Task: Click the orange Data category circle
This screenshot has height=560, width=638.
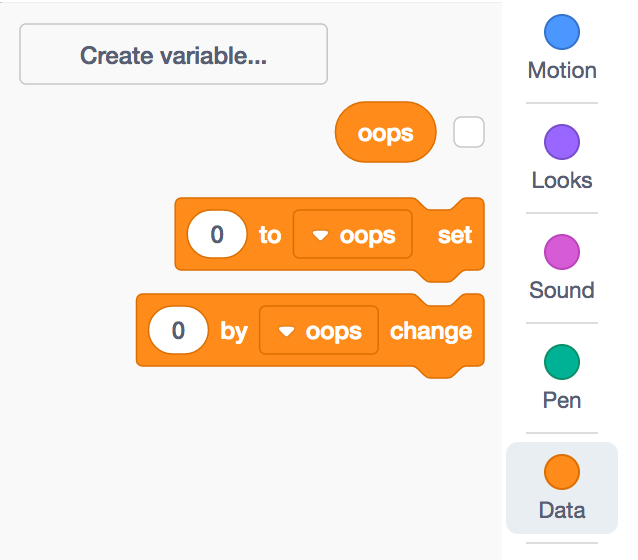Action: 562,472
